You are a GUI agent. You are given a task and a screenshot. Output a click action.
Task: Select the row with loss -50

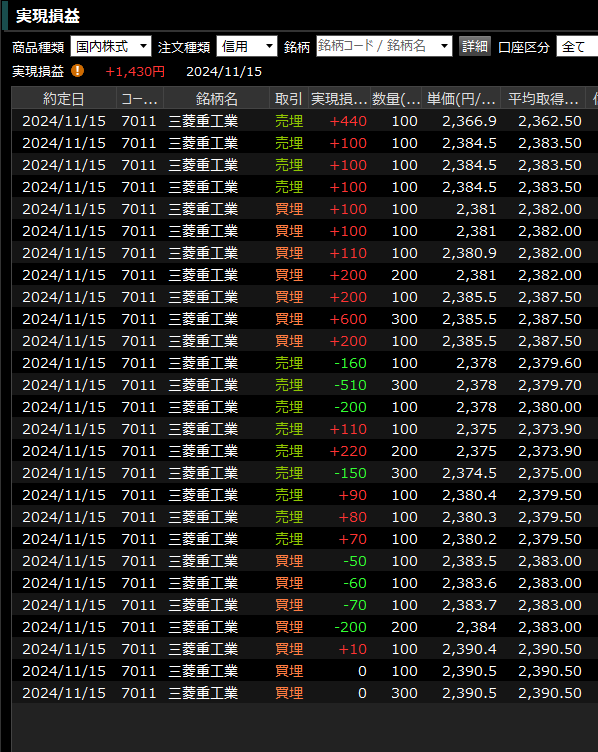[x=305, y=561]
